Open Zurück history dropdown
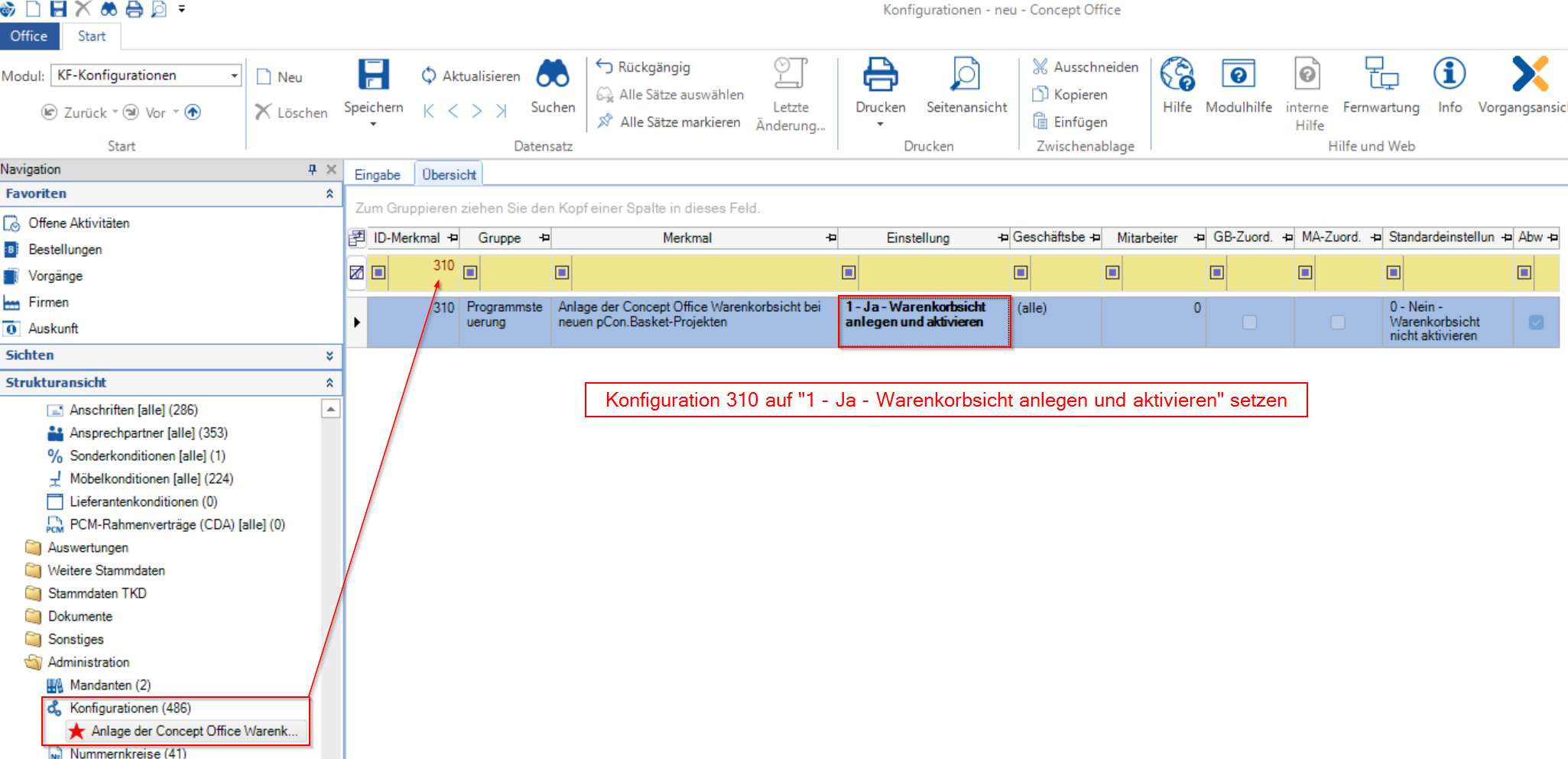Screen dimensions: 1568x759 [x=115, y=112]
